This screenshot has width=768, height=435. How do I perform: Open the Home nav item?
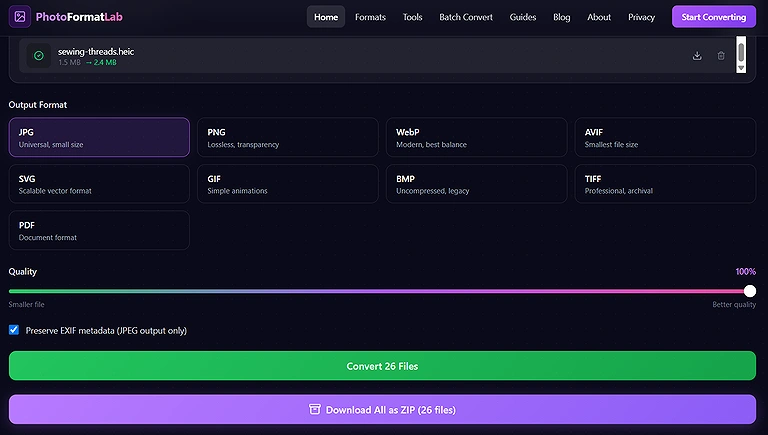326,17
